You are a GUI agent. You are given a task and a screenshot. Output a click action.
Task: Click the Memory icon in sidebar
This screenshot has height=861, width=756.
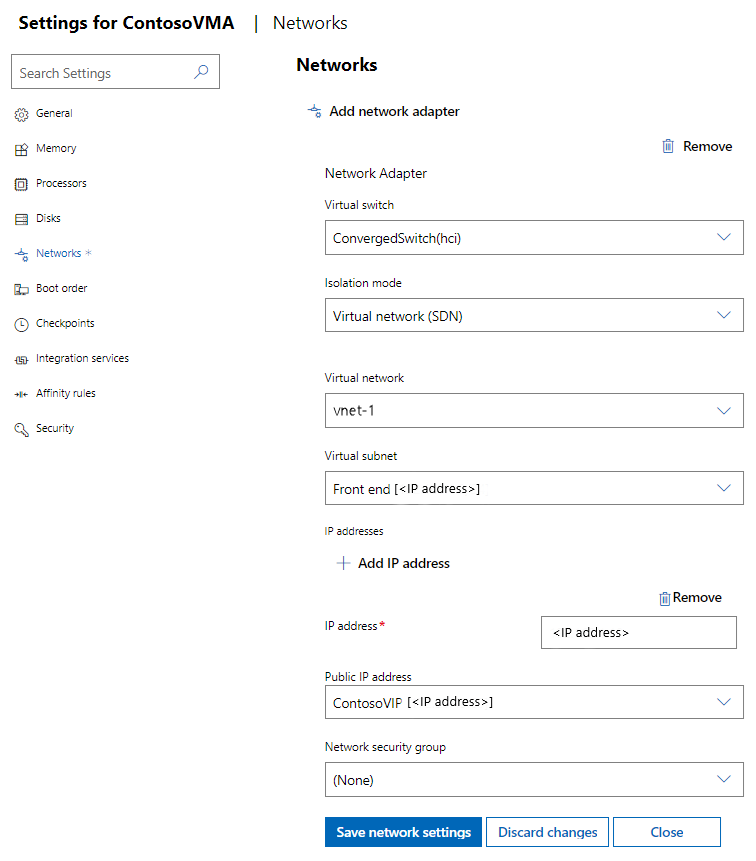pos(21,150)
